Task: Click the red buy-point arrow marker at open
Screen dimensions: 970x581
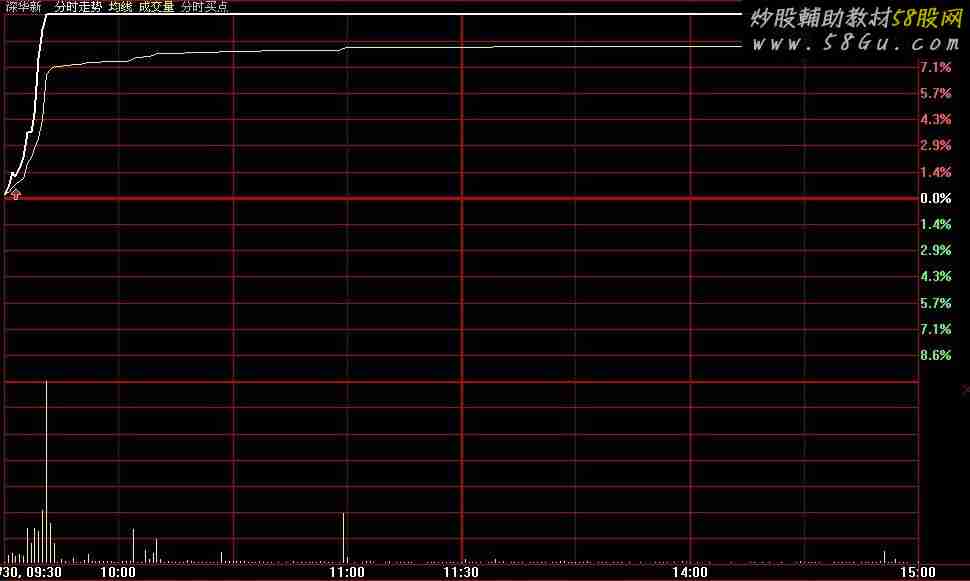Action: pos(15,196)
